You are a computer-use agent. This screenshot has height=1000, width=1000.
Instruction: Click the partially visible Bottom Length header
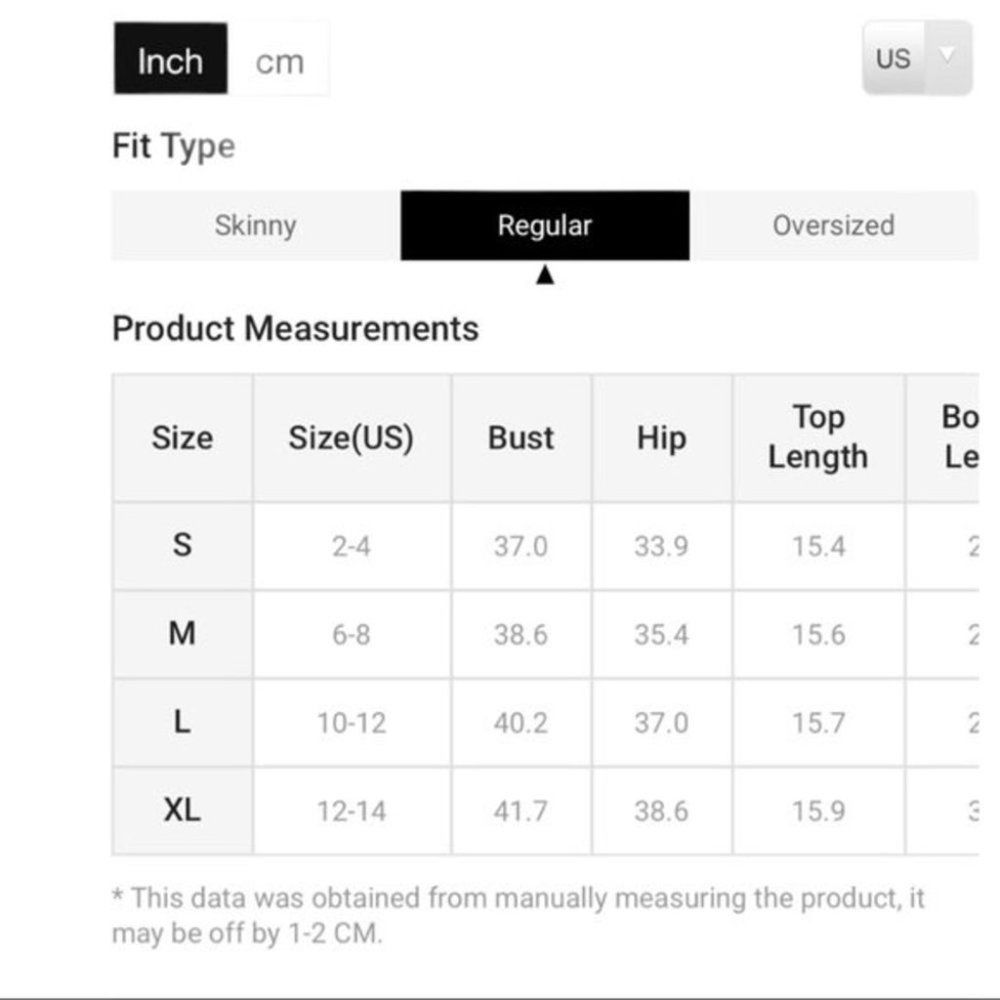(x=958, y=437)
